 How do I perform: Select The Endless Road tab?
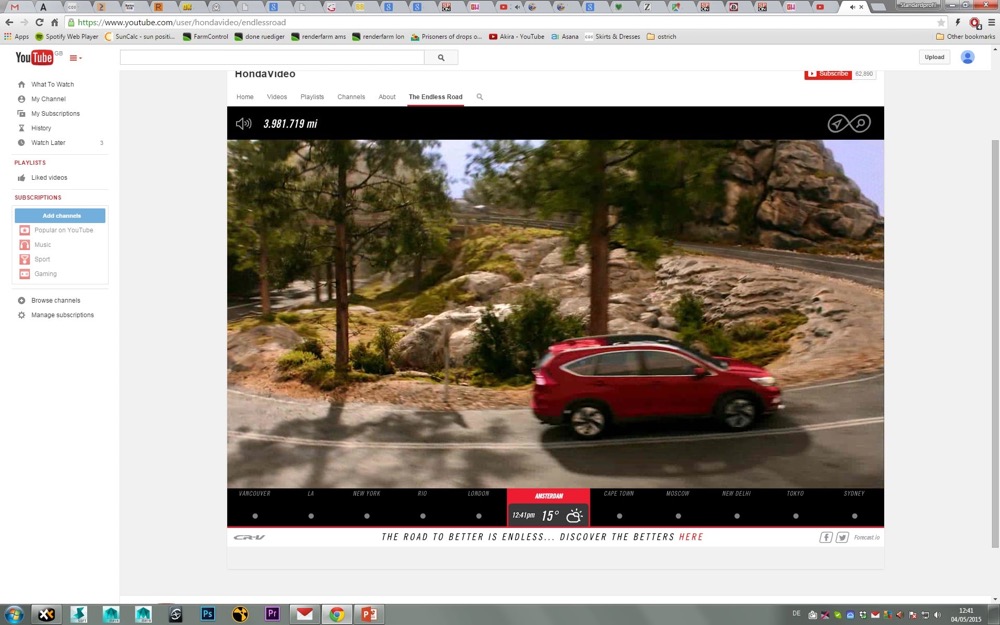[x=436, y=97]
